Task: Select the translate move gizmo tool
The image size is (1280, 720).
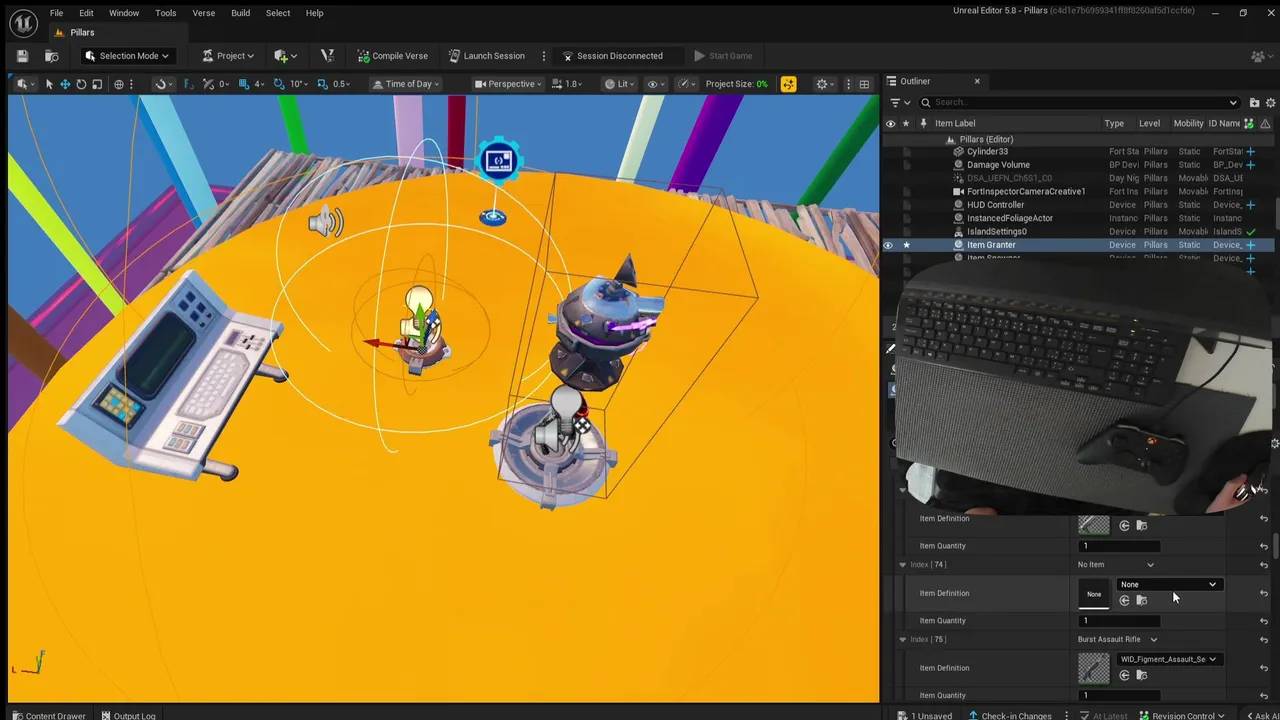Action: 65,84
